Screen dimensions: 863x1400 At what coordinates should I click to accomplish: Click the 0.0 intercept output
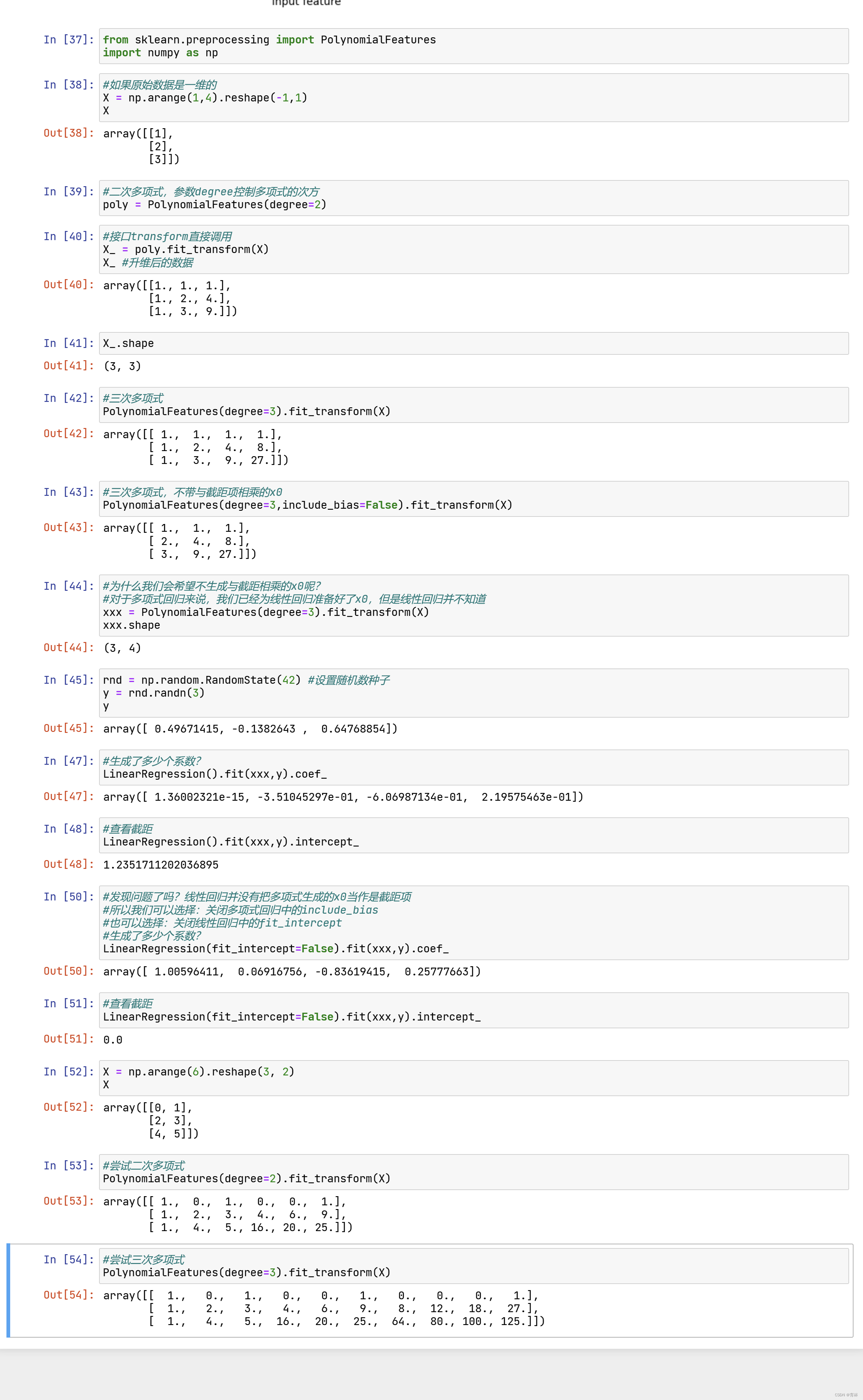click(x=112, y=1040)
